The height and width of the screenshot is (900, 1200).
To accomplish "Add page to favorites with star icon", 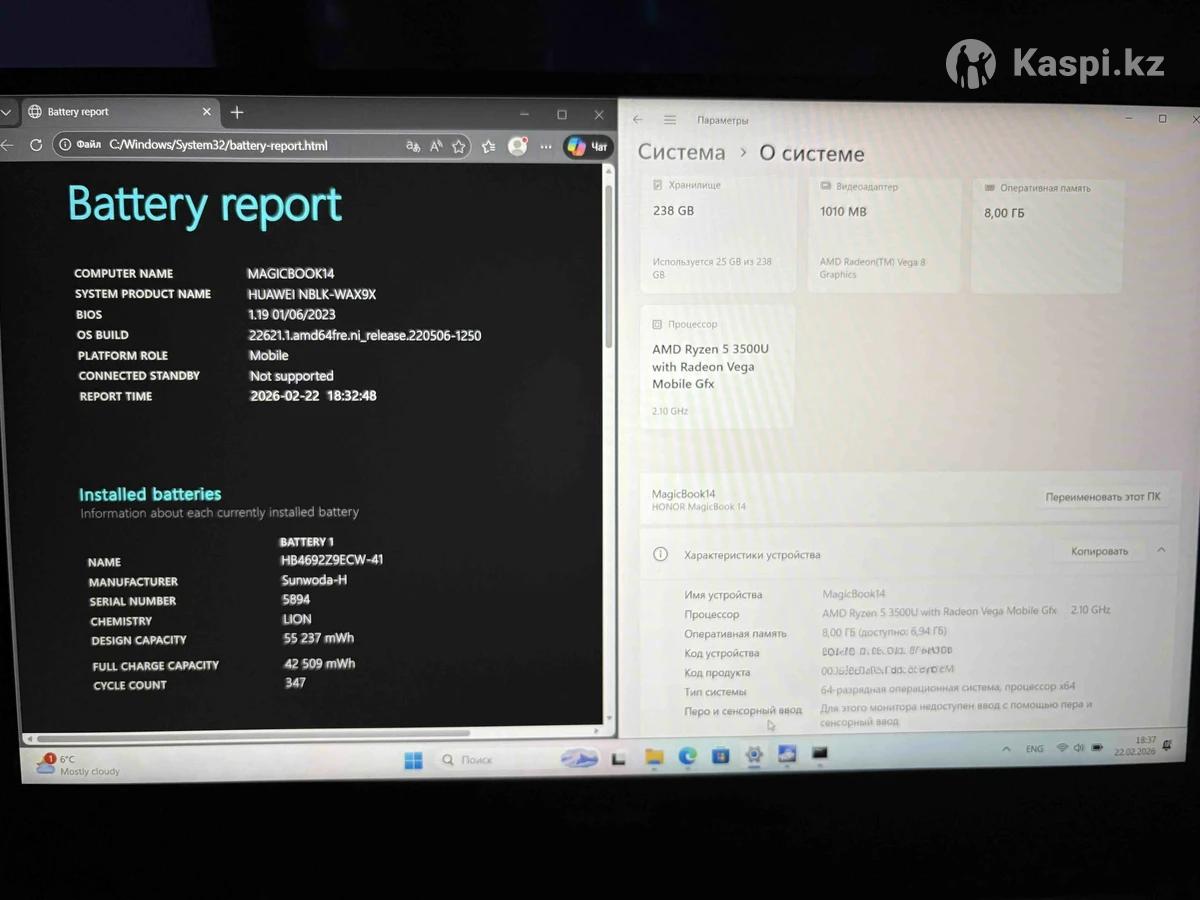I will [459, 146].
